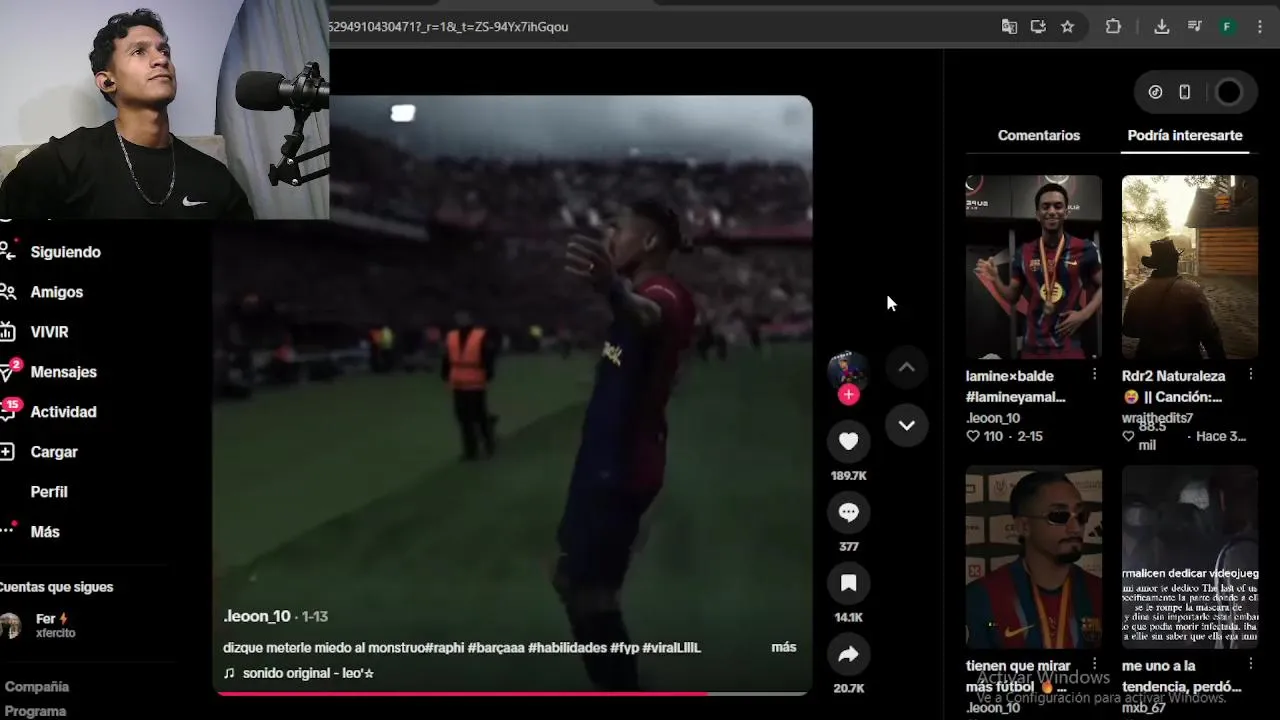1280x720 pixels.
Task: Open Programa footer link
Action: click(35, 711)
